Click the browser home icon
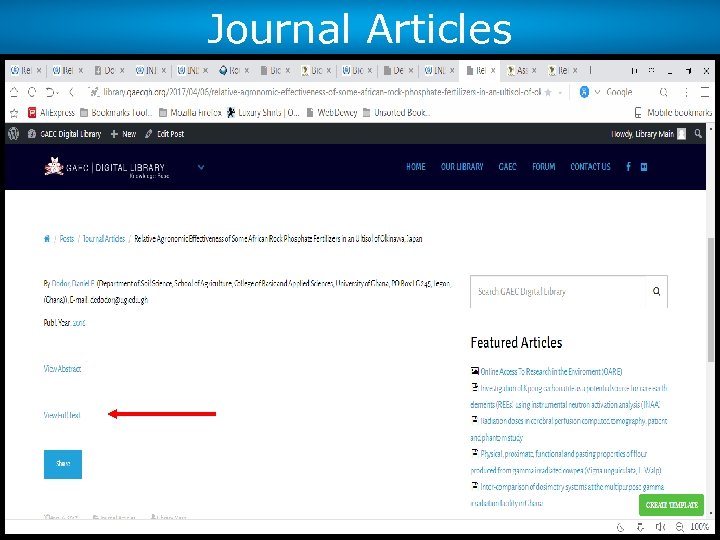Image resolution: width=720 pixels, height=540 pixels. (14, 92)
